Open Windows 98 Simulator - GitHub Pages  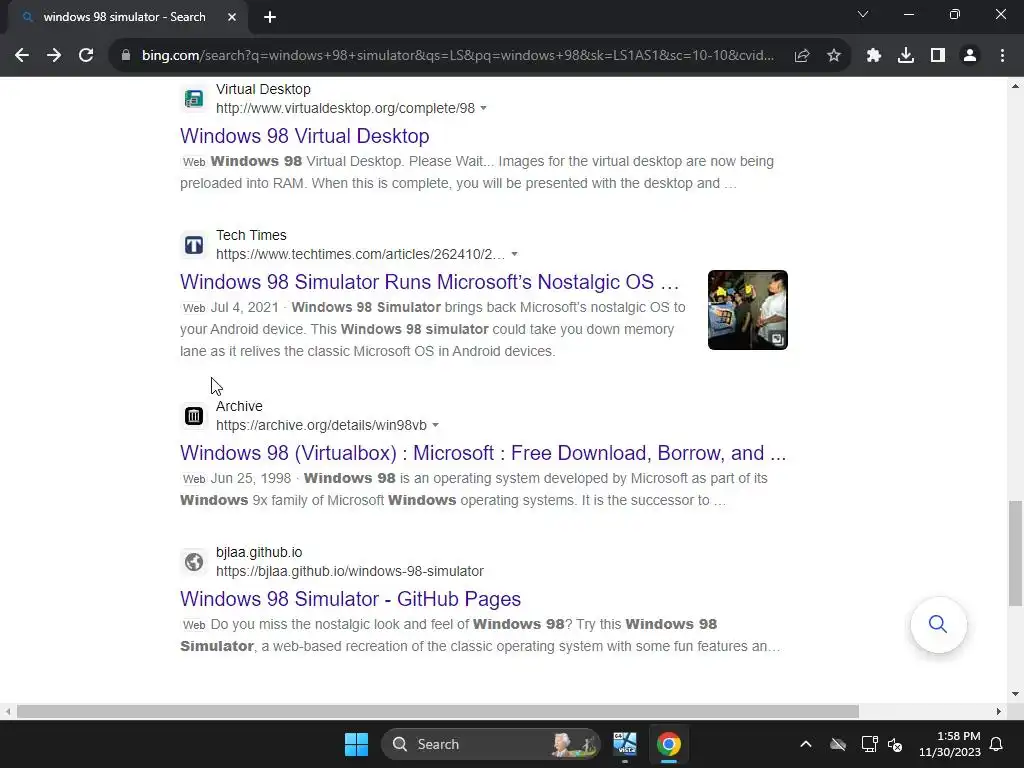[x=351, y=599]
